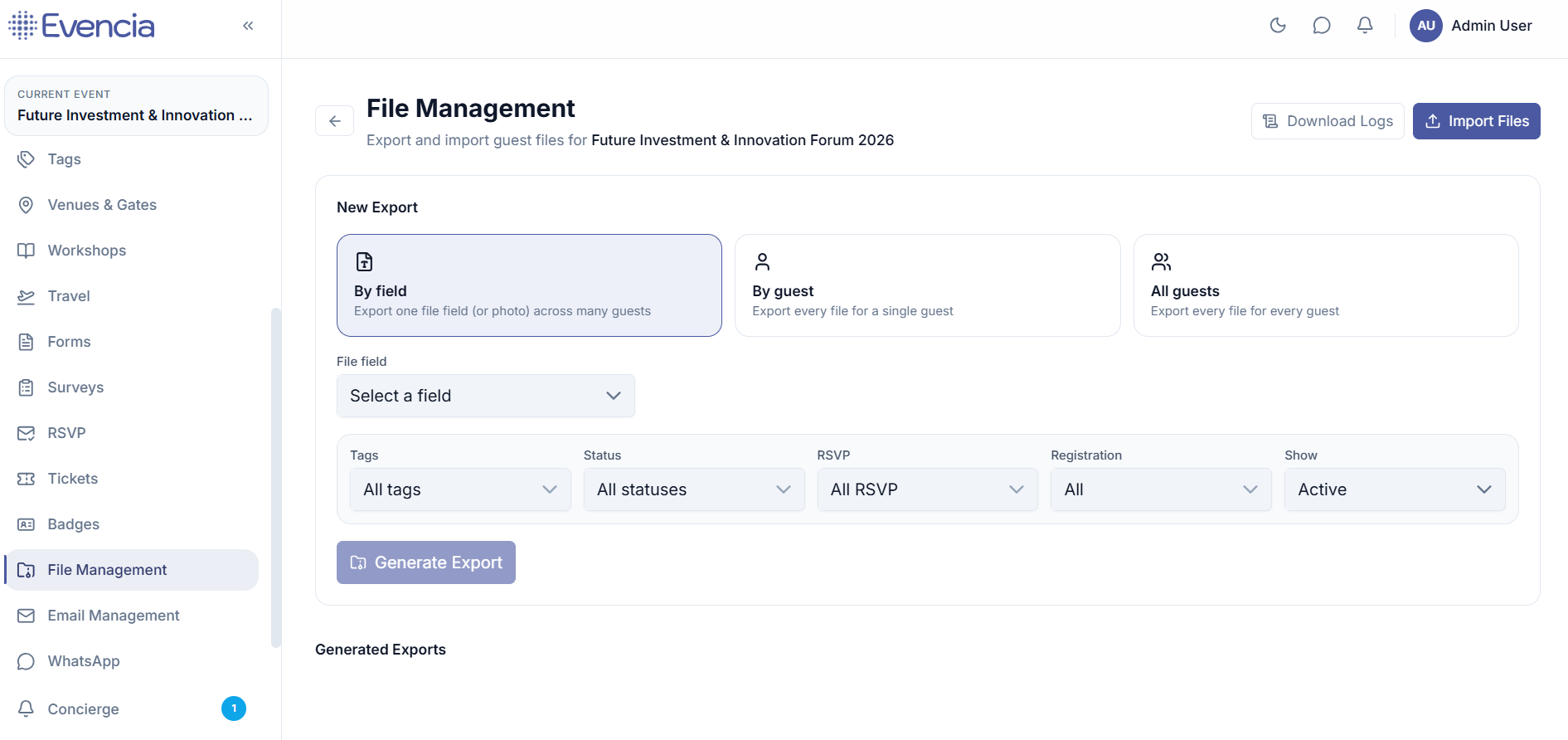1568x740 pixels.
Task: Click the Concierge notification badge
Action: (234, 708)
